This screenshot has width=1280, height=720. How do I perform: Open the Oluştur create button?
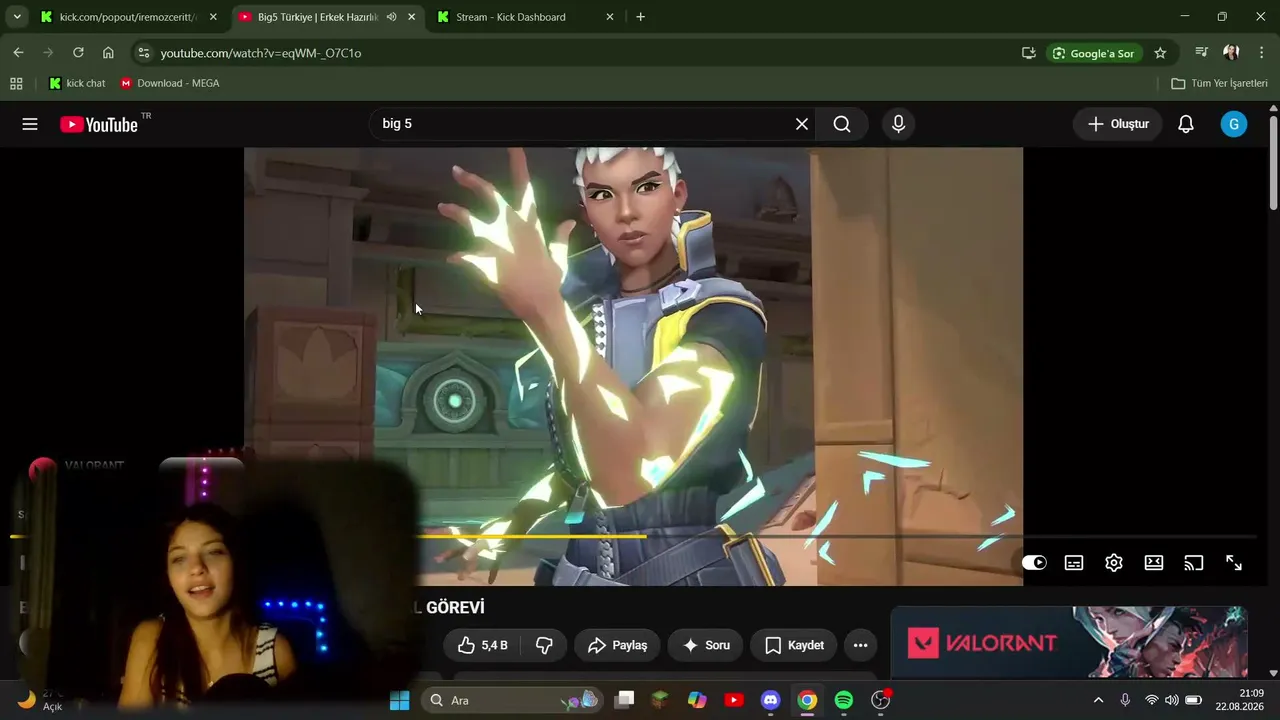point(1118,124)
